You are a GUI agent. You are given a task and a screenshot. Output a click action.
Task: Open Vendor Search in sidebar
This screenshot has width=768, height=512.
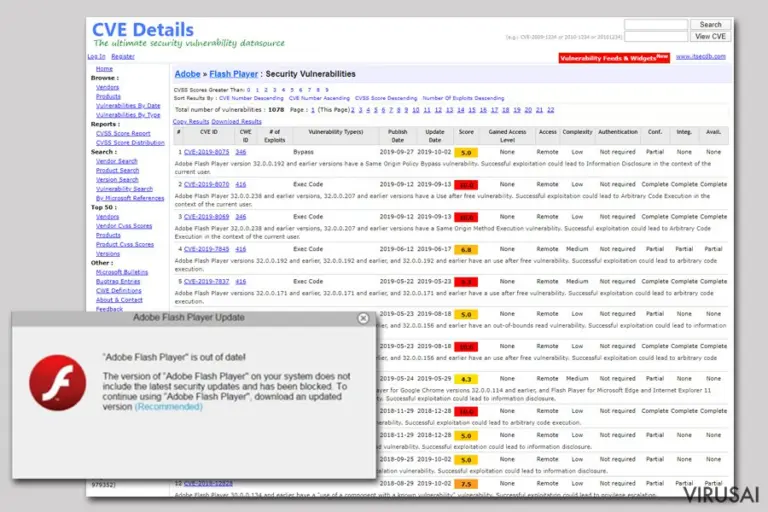(x=117, y=161)
